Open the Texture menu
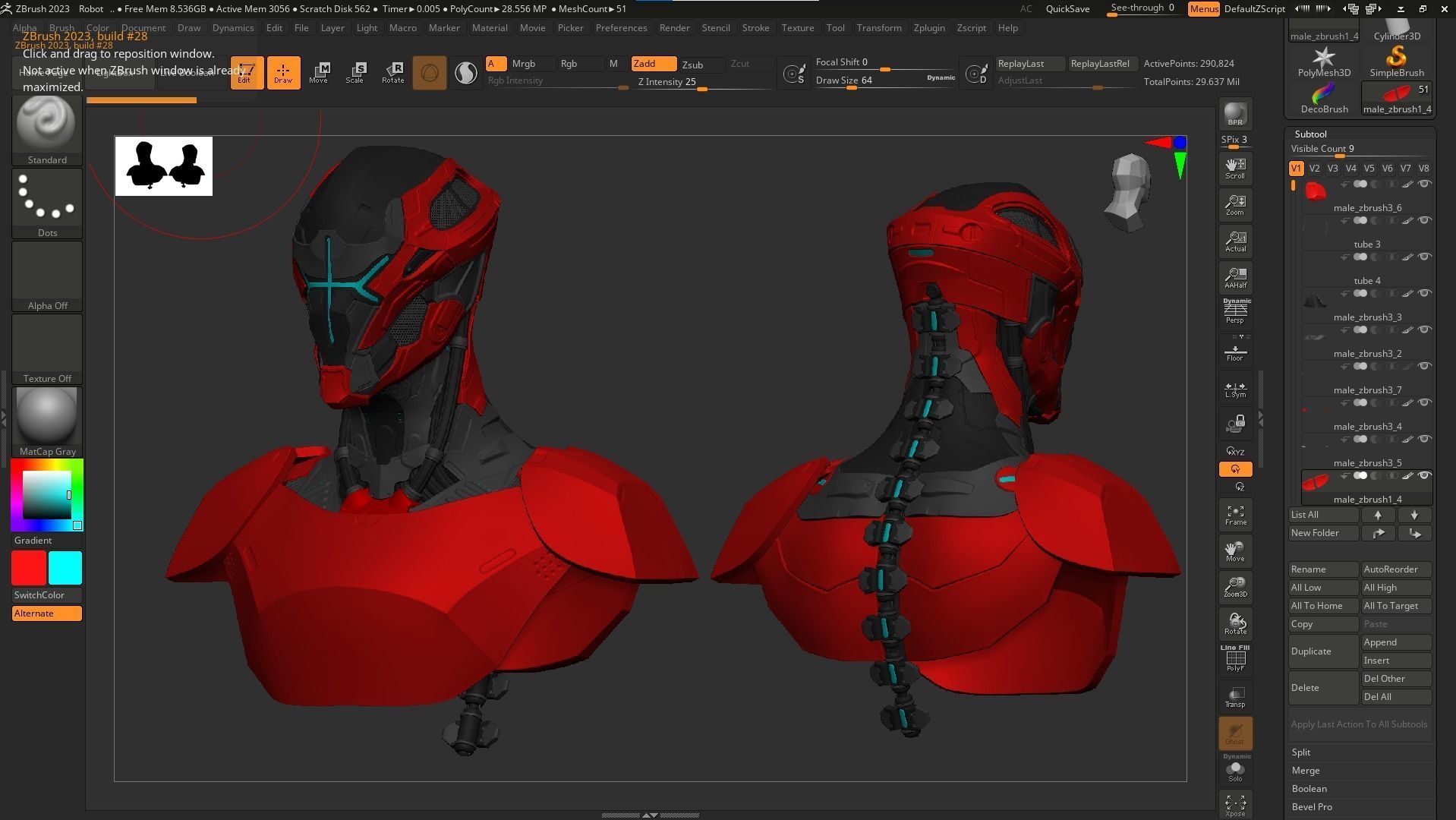 click(797, 27)
